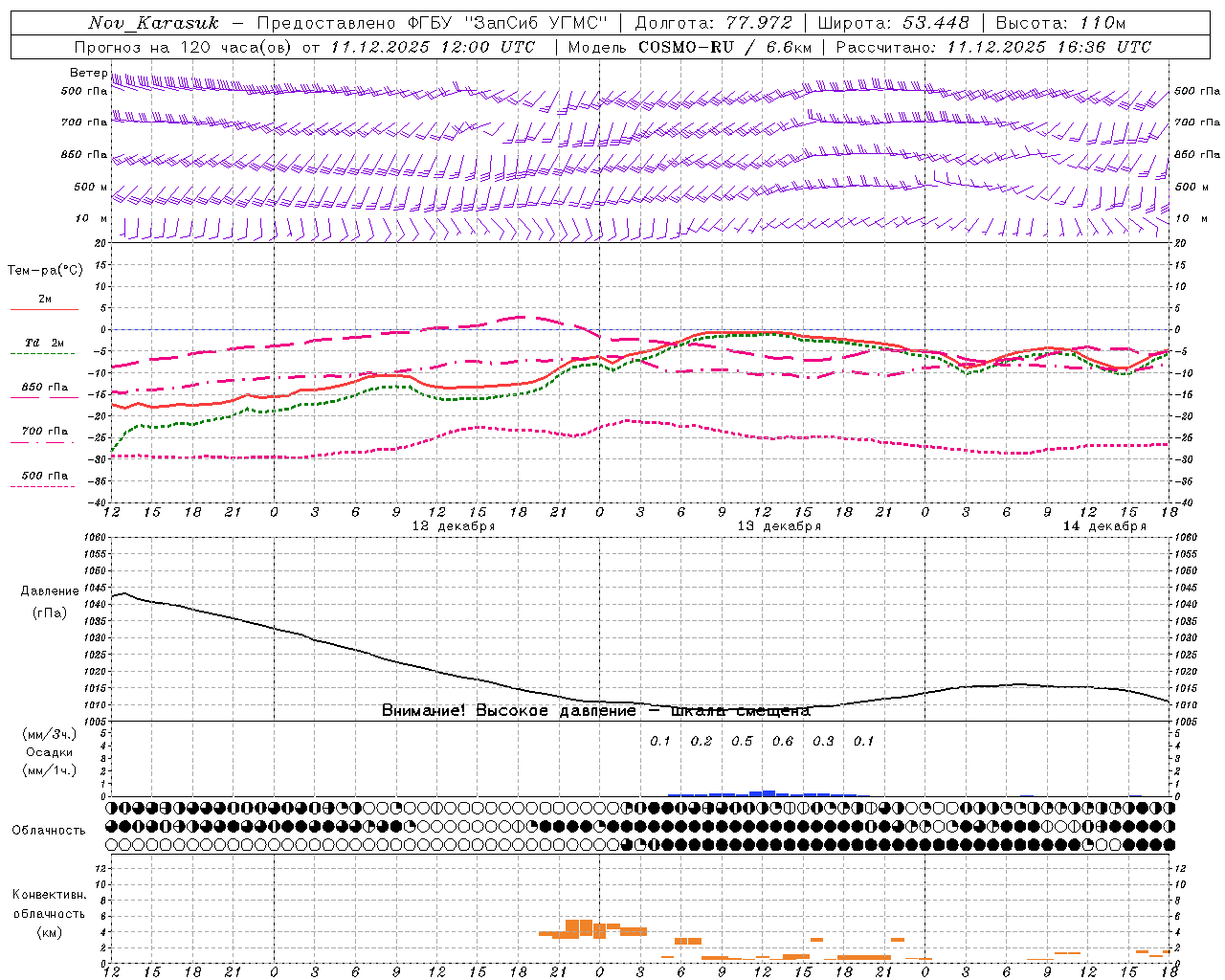This screenshot has height=980, width=1225.
Task: Click the '700 гПа' entry in temperature legend
Action: 45,432
